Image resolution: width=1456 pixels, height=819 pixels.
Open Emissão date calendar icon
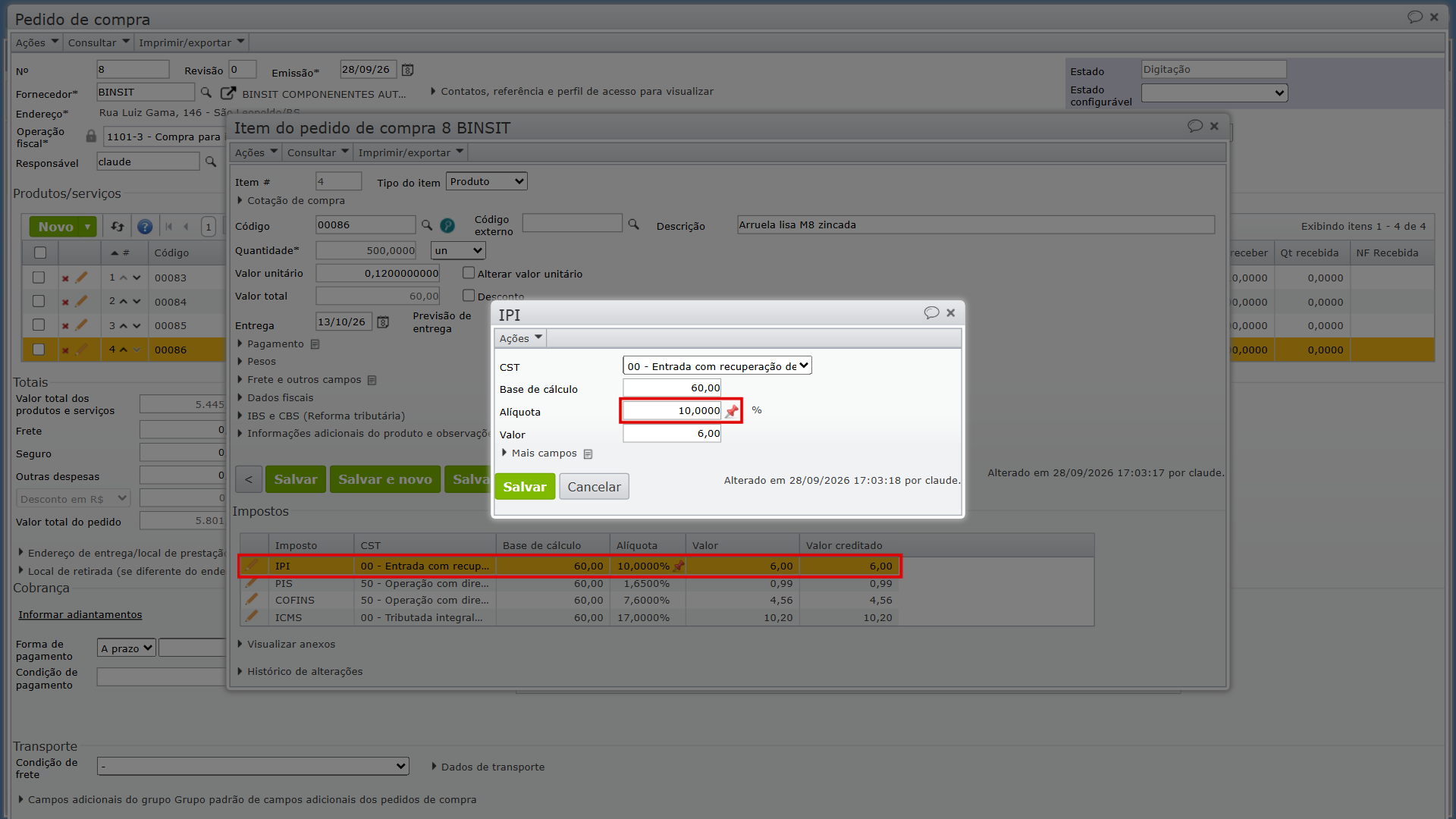407,70
